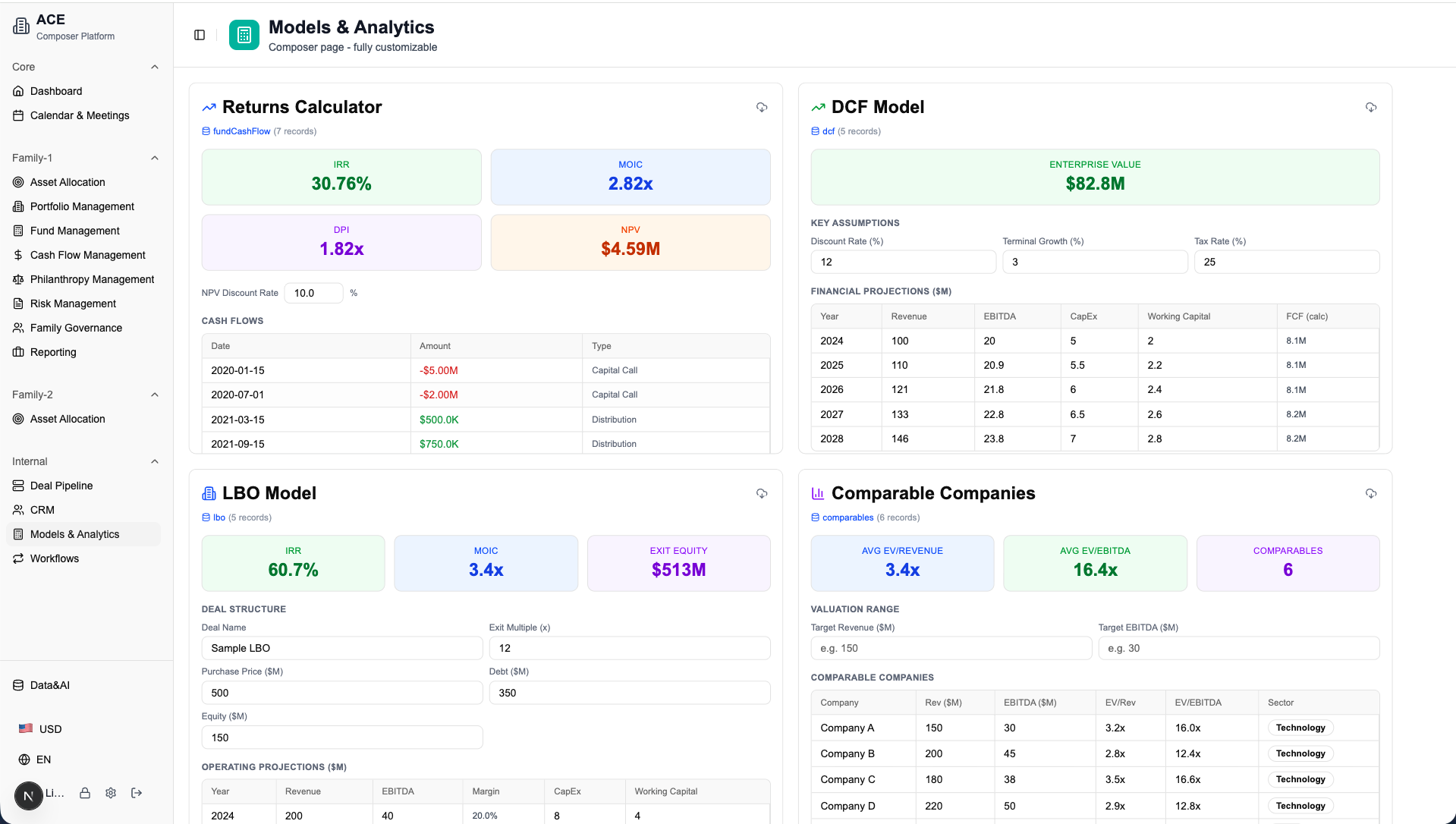Image resolution: width=1456 pixels, height=824 pixels.
Task: Open the fundCashFlow data source link
Action: pyautogui.click(x=241, y=131)
